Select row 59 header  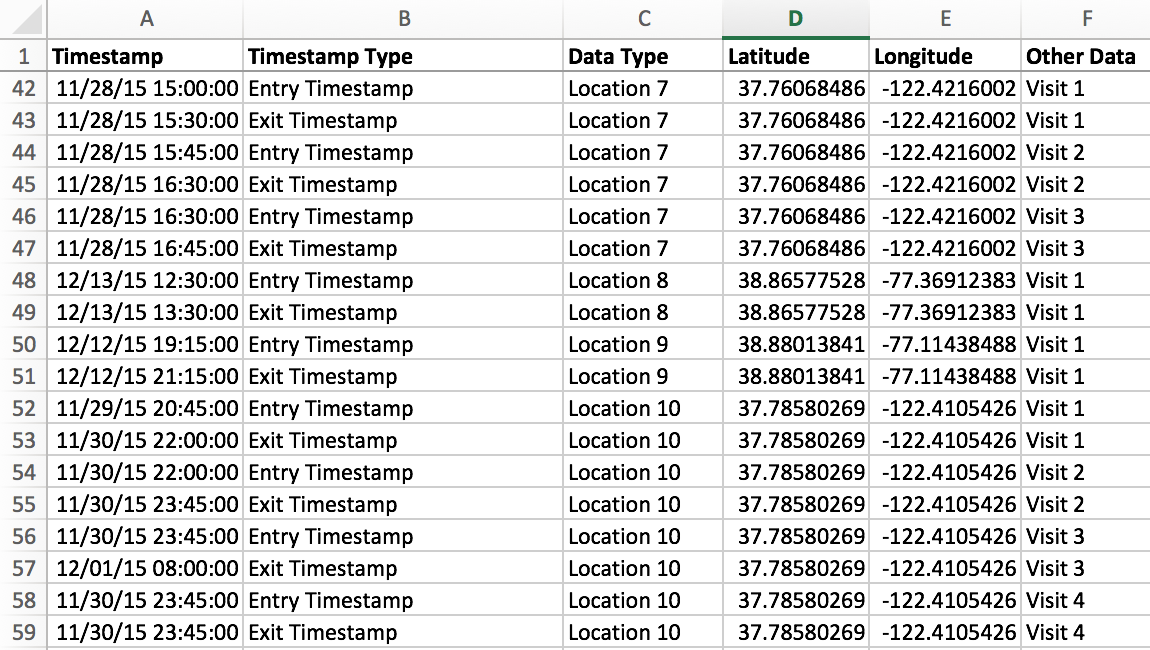tap(23, 632)
